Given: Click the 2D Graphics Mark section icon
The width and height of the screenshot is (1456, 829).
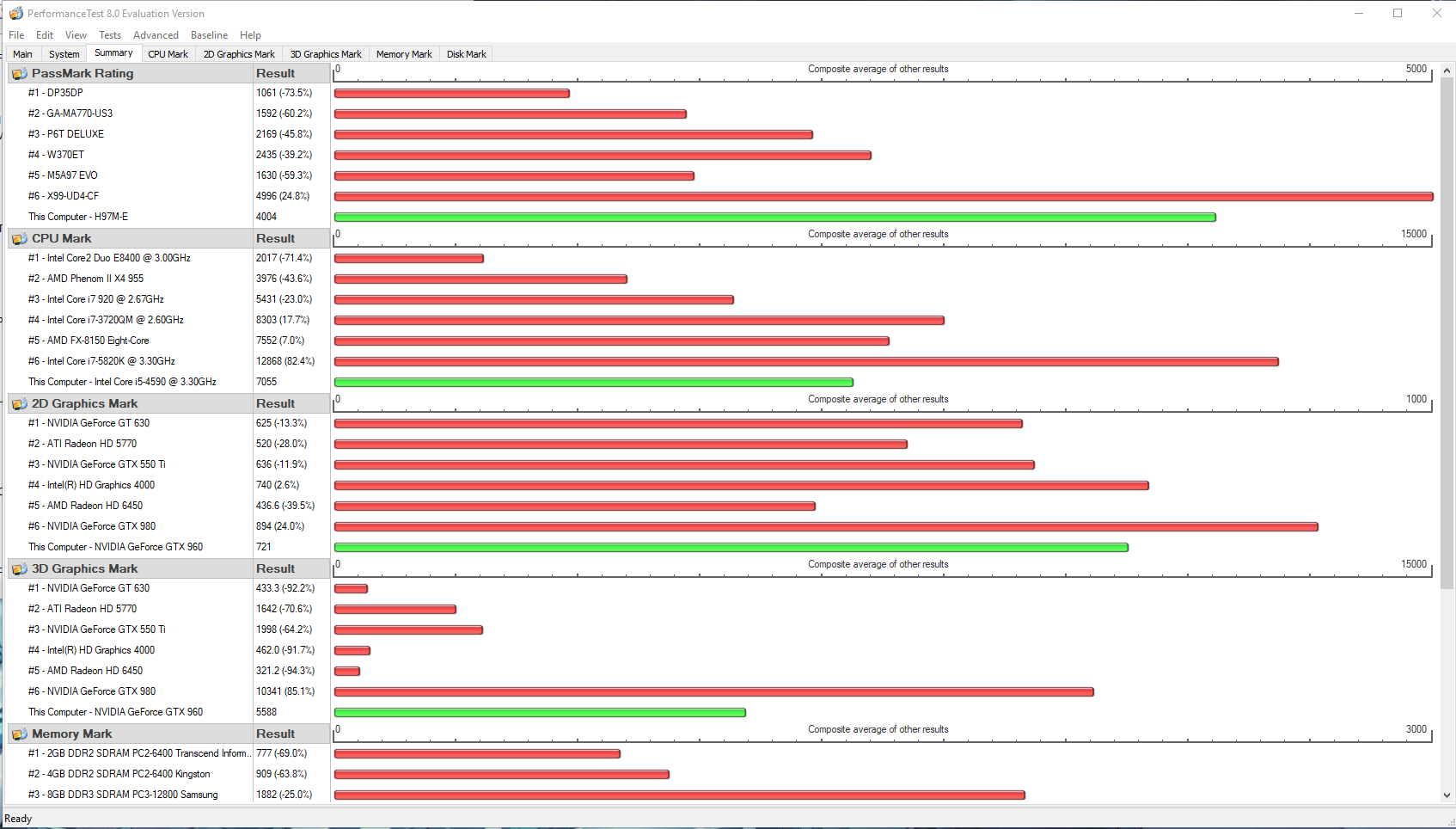Looking at the screenshot, I should pos(20,404).
